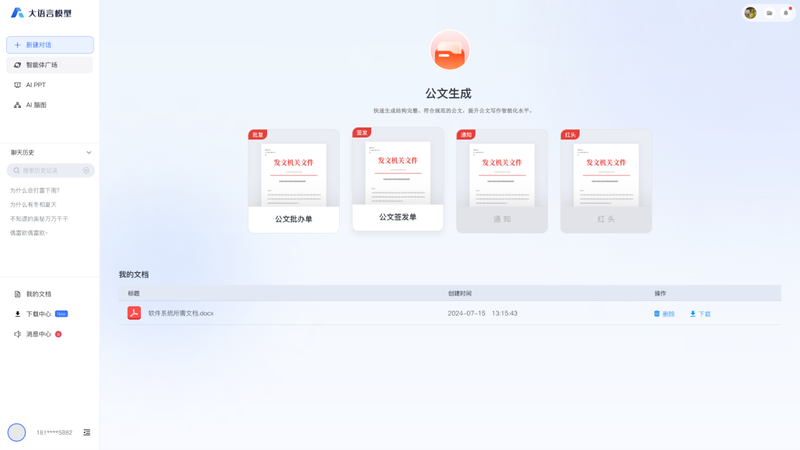Click the 批复 red corner tag
800x450 pixels.
click(258, 135)
